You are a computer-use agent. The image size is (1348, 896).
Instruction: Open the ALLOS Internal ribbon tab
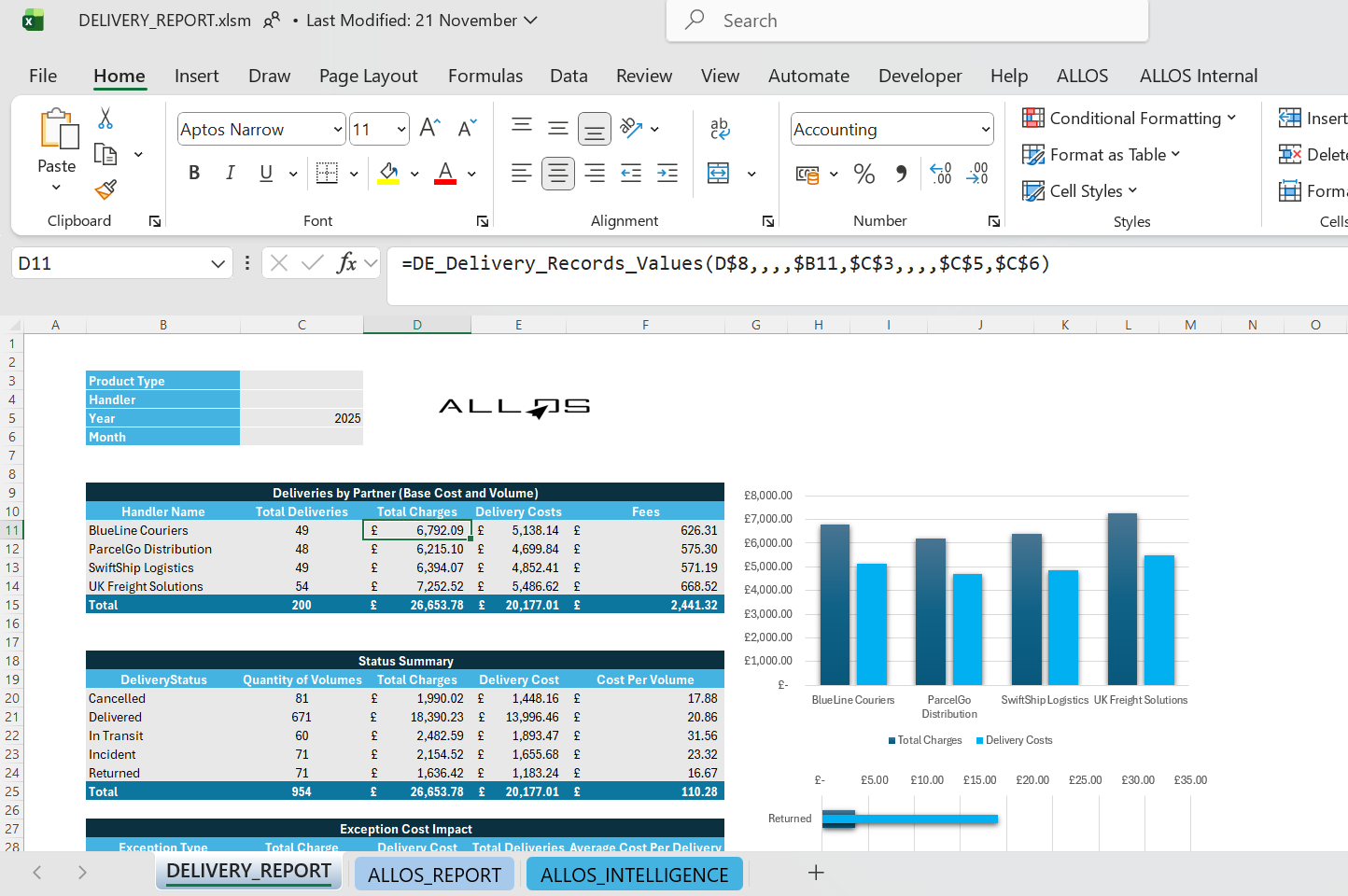(x=1199, y=76)
